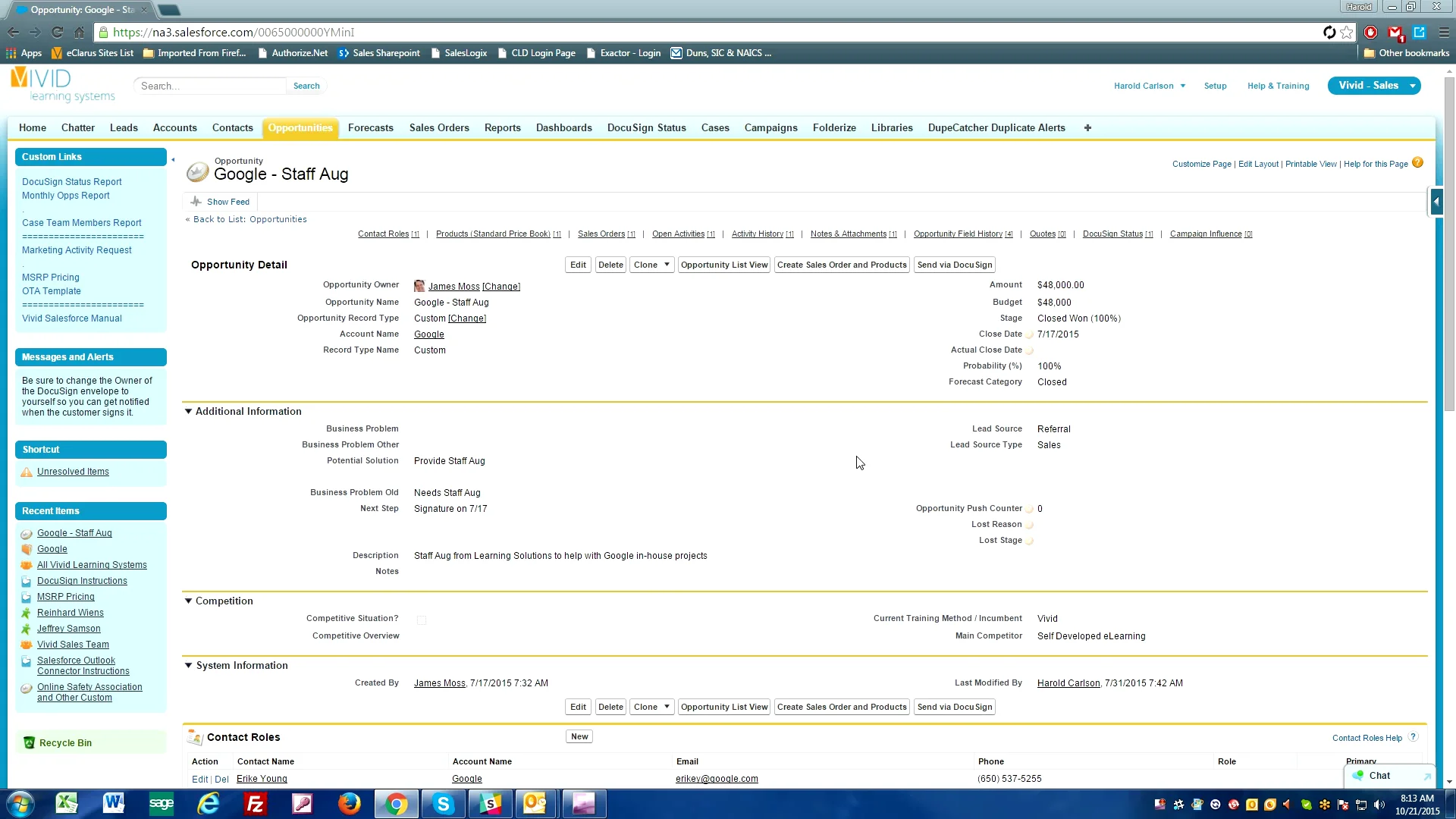Viewport: 1456px width, 819px height.
Task: Click the sidebar collapse arrow near Custom Links
Action: (173, 160)
